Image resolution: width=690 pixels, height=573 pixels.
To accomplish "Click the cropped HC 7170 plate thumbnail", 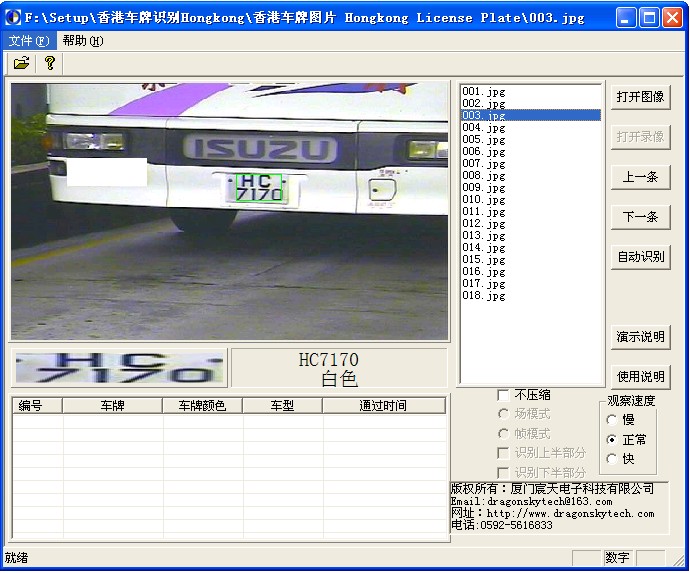I will pos(119,368).
